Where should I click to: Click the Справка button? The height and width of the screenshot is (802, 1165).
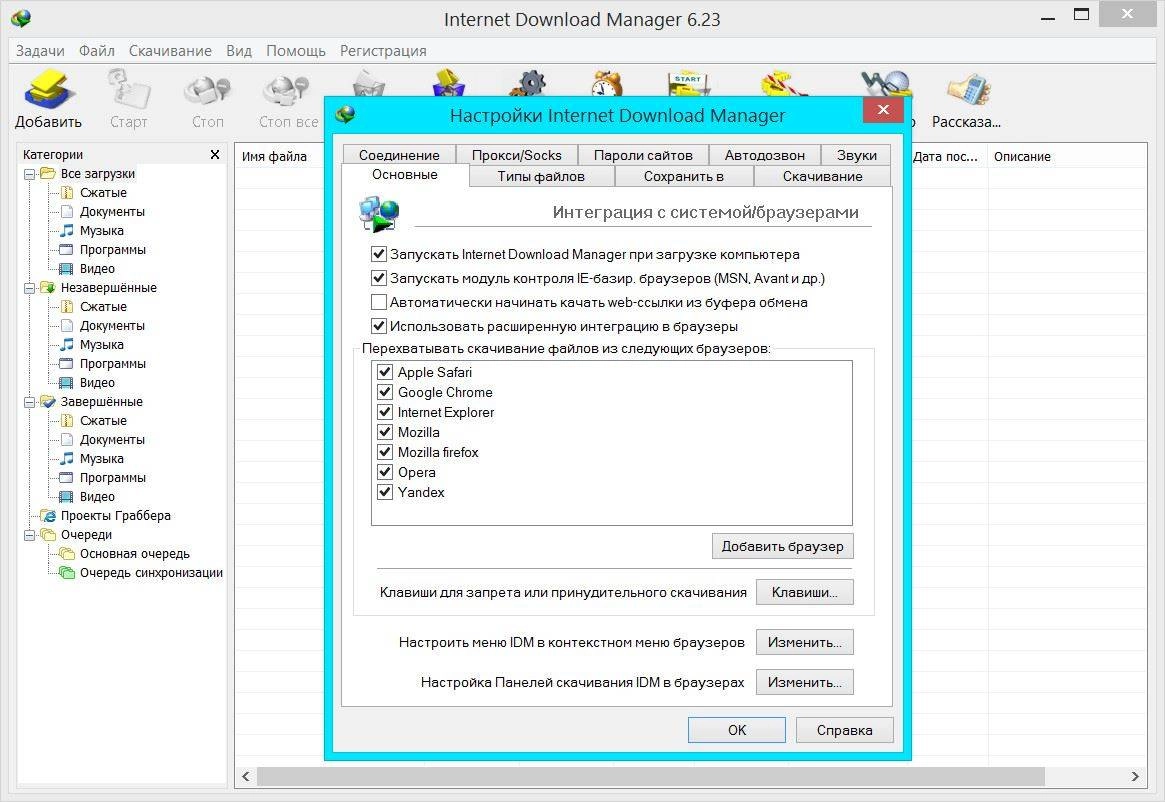pos(844,730)
